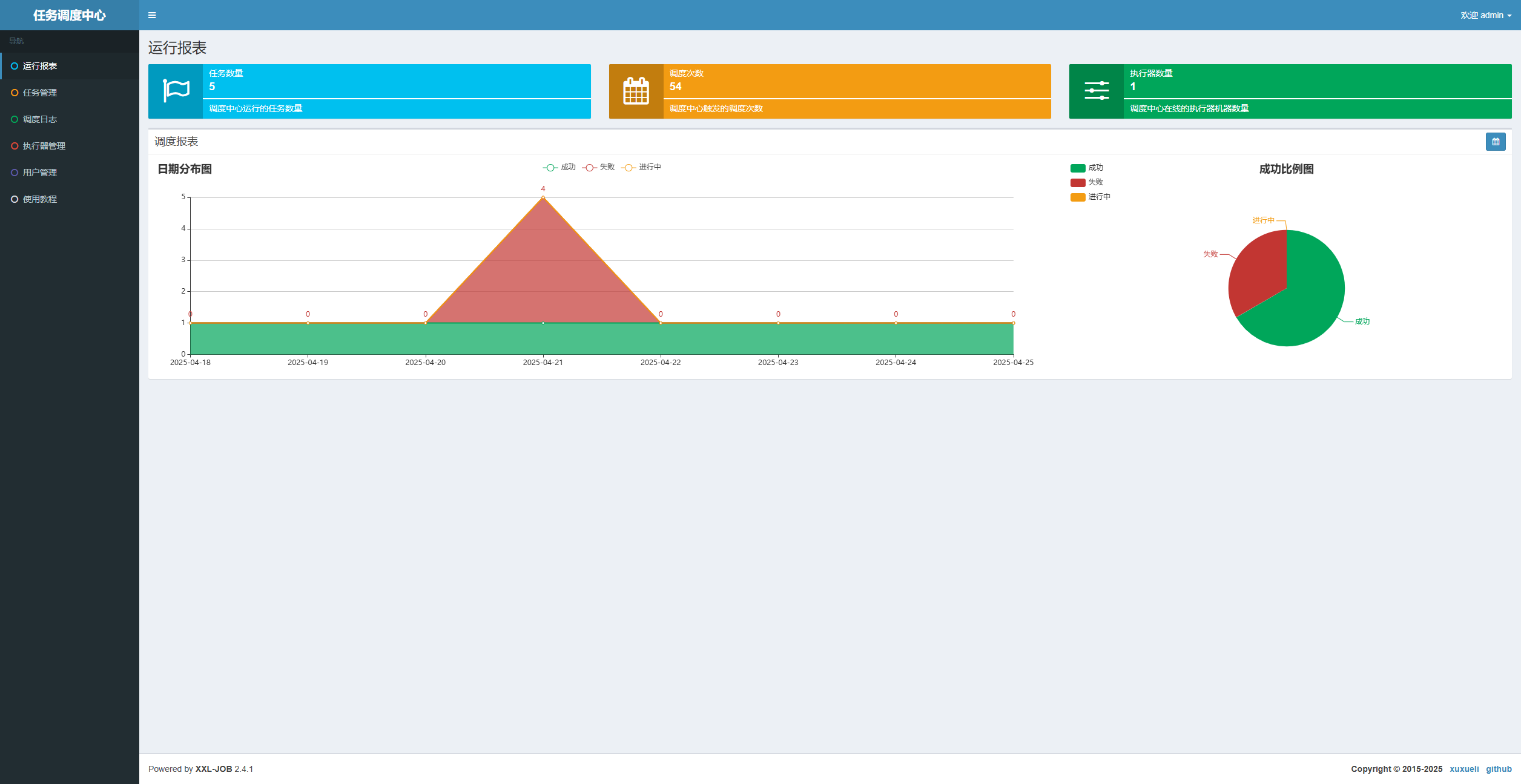The image size is (1521, 784).
Task: Click the calendar icon on schedule count card
Action: pyautogui.click(x=636, y=91)
